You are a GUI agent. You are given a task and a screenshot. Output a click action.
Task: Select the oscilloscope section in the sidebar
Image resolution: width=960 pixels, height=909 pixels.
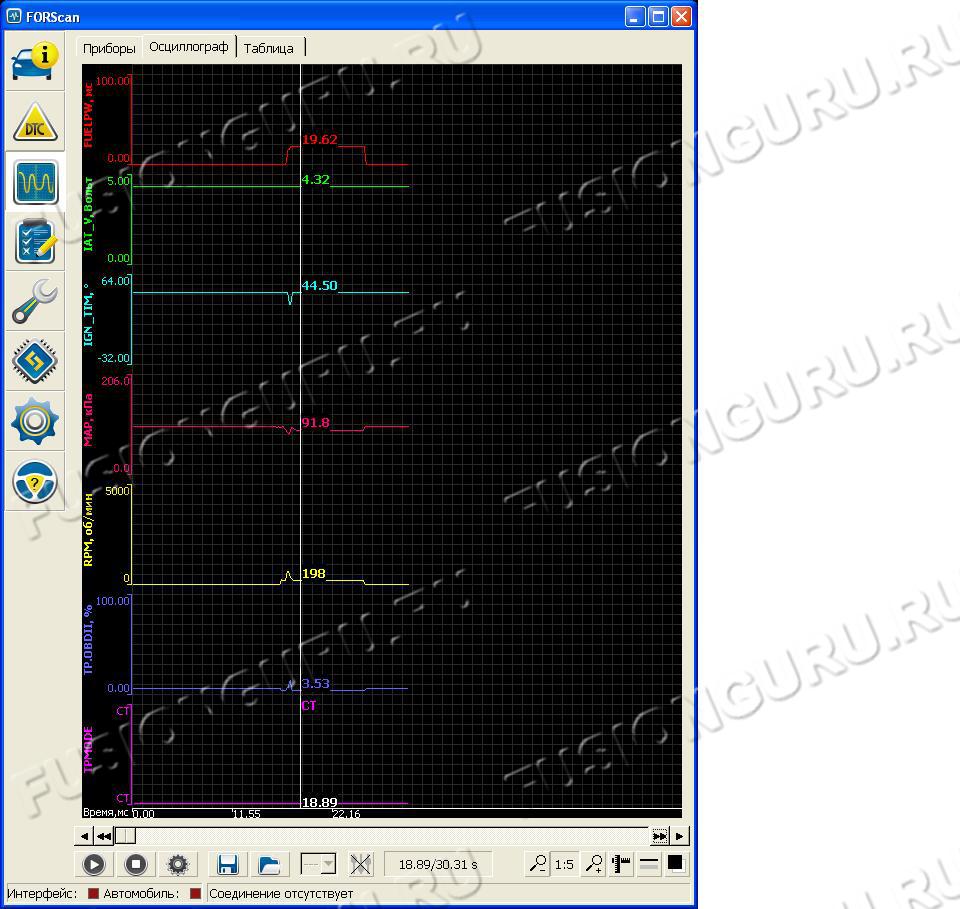click(x=35, y=182)
